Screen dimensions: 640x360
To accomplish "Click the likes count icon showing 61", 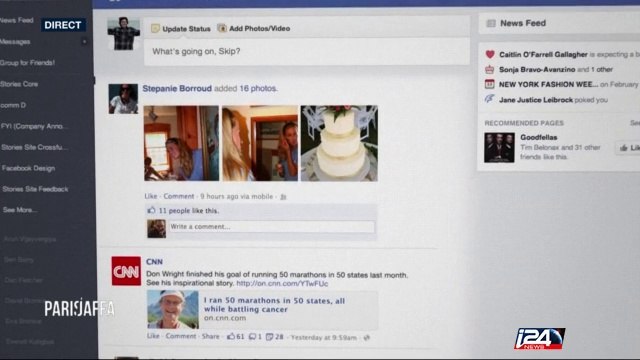I will (231, 337).
